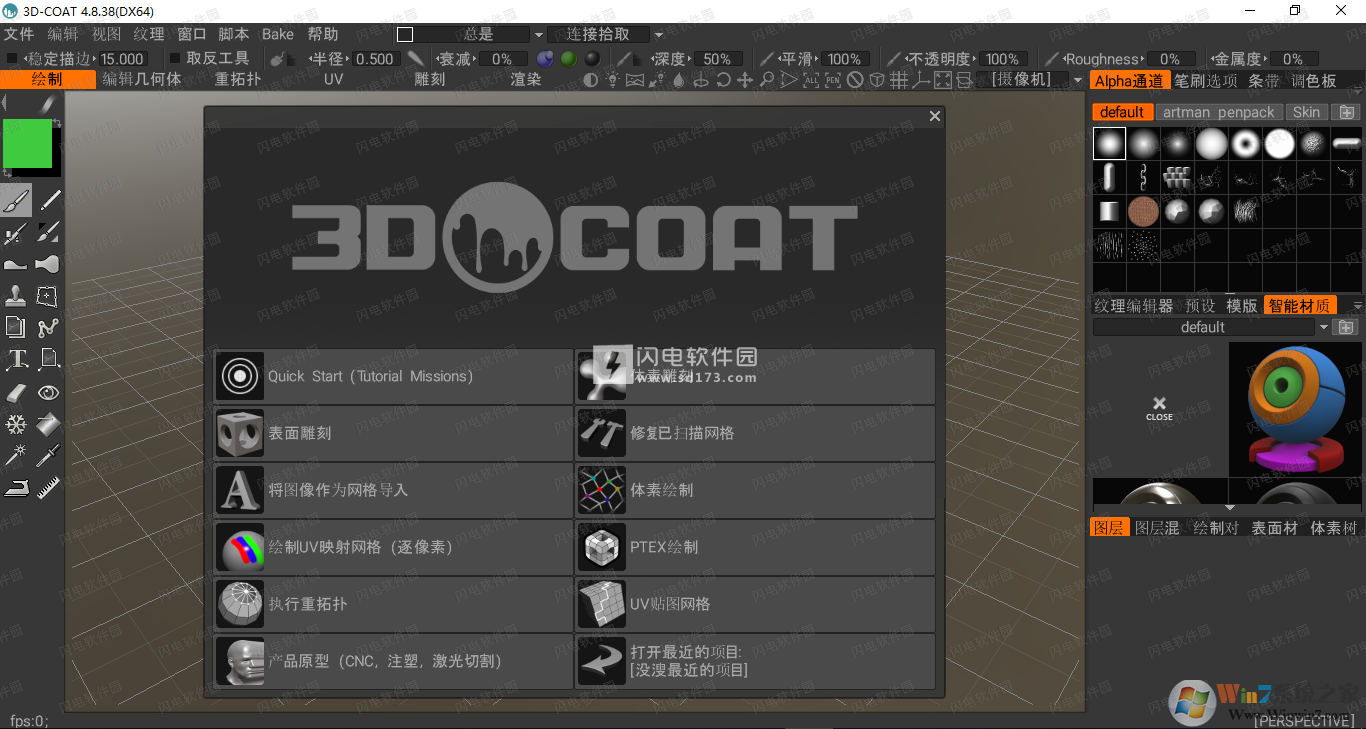Click the green color swatch
This screenshot has height=729, width=1366.
pos(28,144)
